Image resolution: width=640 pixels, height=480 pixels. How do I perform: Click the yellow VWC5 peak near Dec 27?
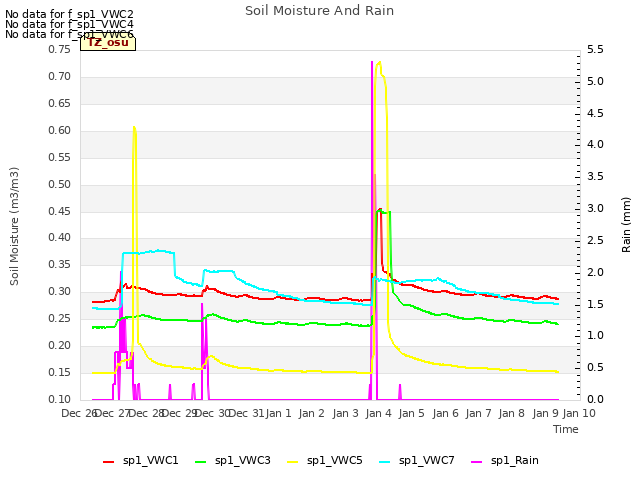pos(134,128)
